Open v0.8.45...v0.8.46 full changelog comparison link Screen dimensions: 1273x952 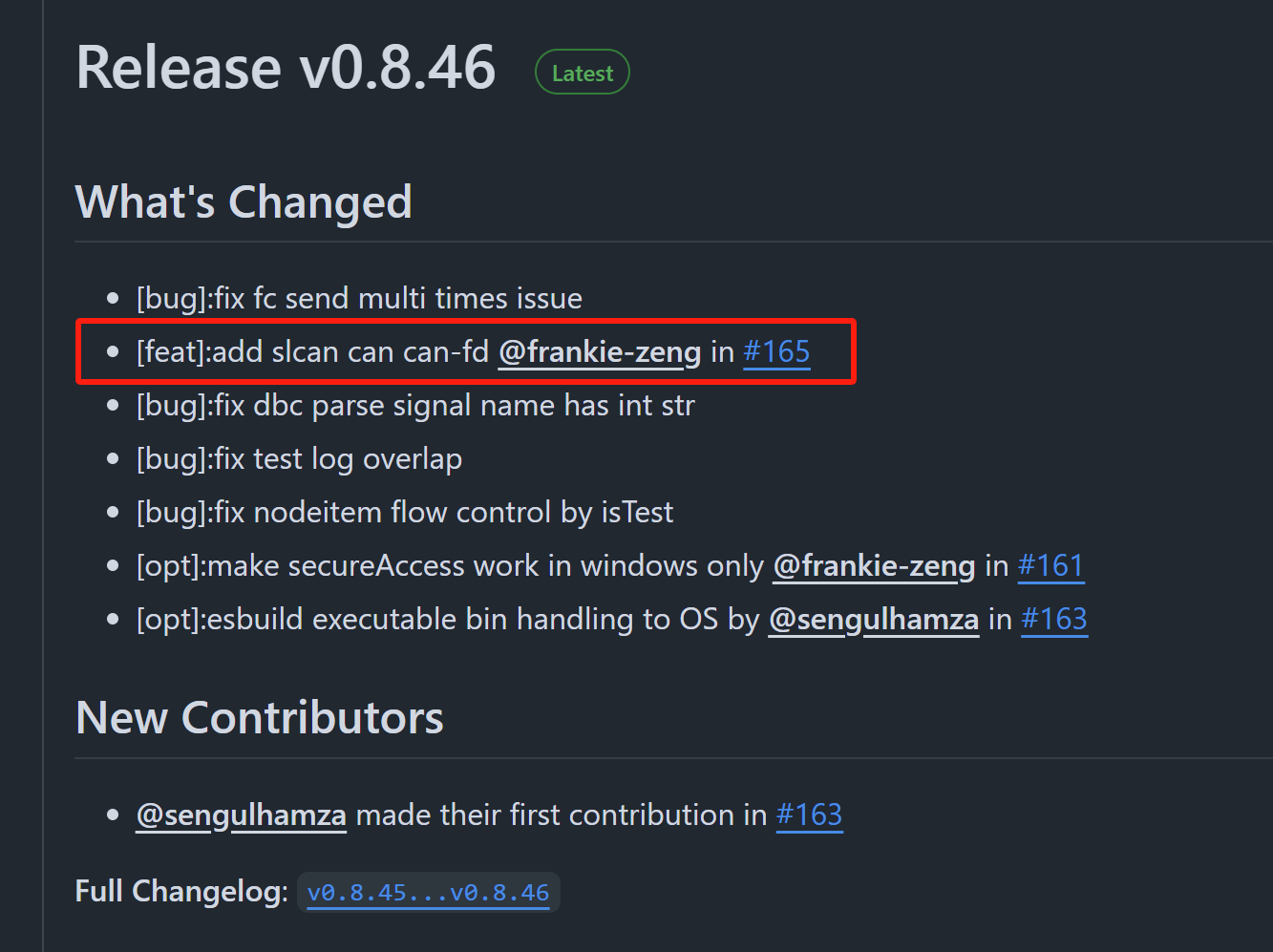[x=428, y=893]
